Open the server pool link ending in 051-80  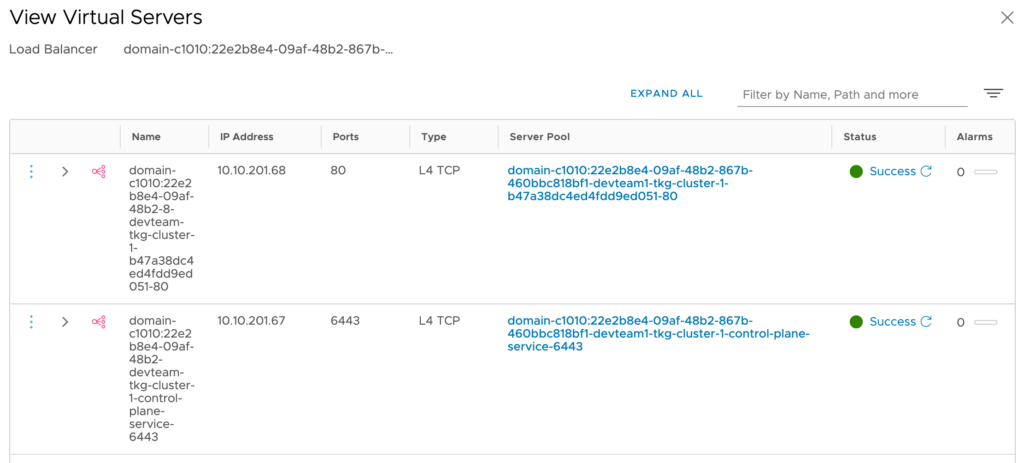629,183
